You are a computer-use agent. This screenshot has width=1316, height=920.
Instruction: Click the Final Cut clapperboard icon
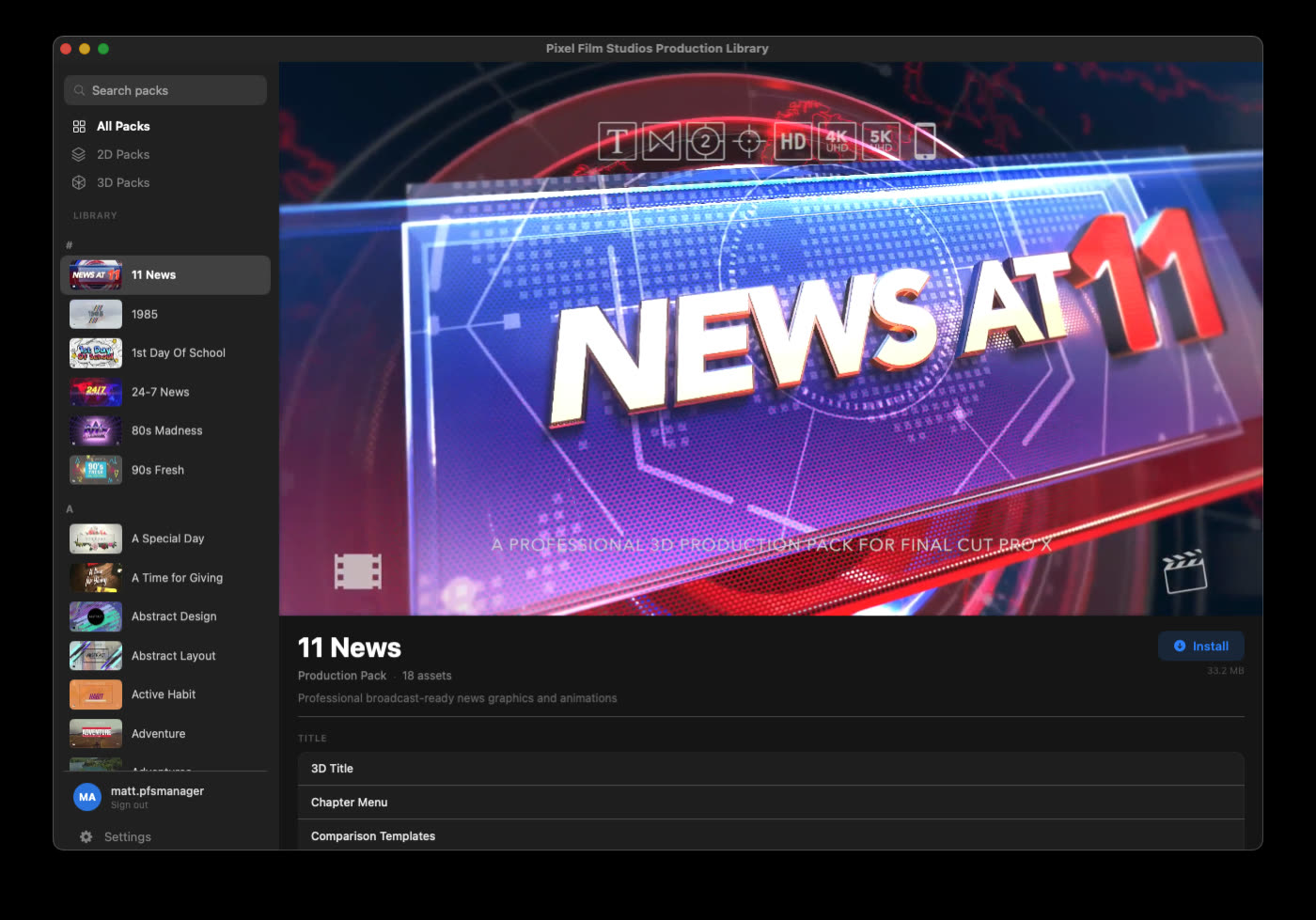click(x=1184, y=571)
